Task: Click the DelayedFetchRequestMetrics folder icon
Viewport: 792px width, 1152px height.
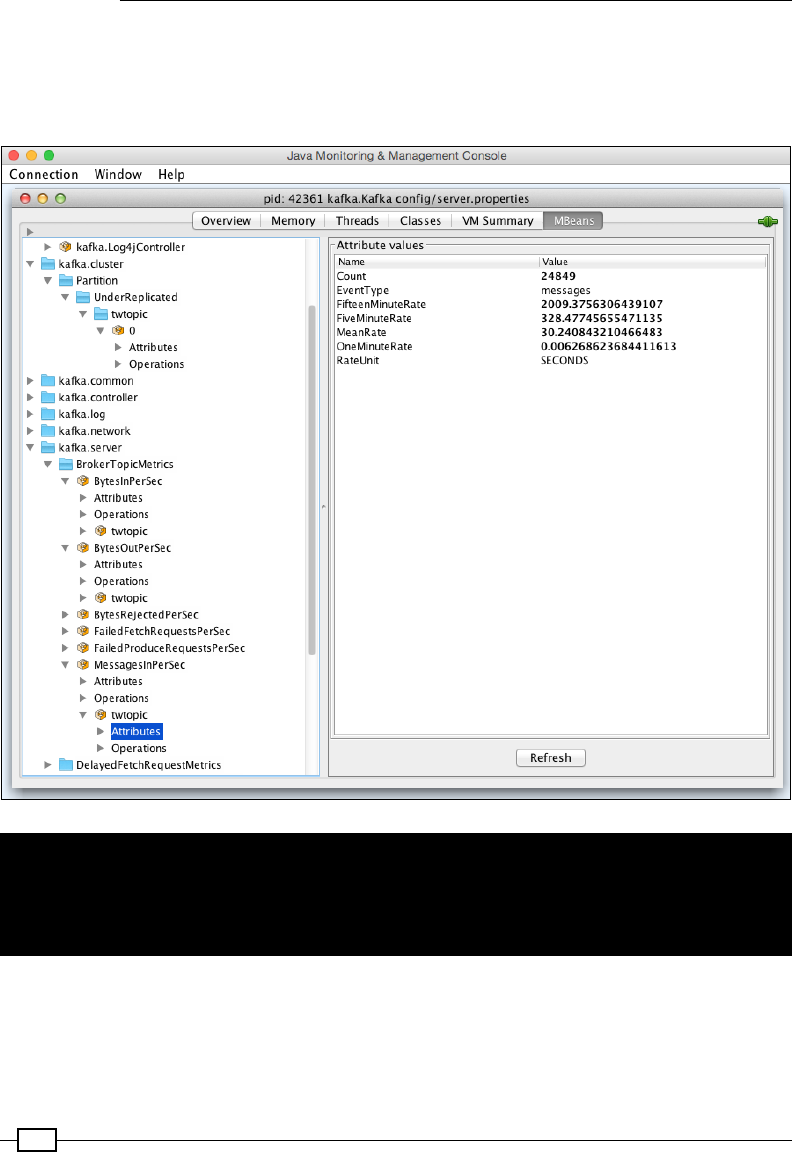Action: pyautogui.click(x=65, y=765)
